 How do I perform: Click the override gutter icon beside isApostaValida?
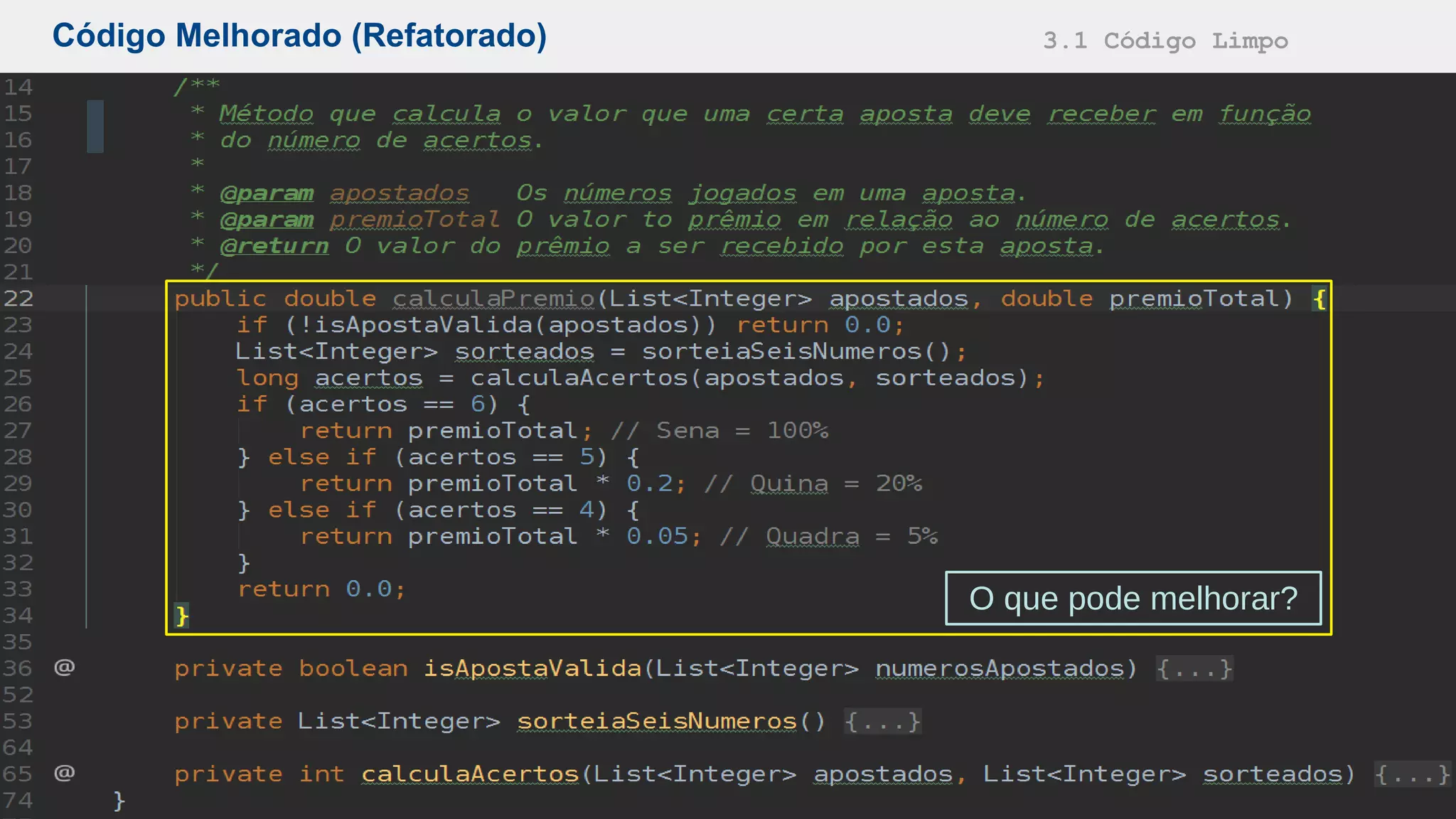[65, 668]
